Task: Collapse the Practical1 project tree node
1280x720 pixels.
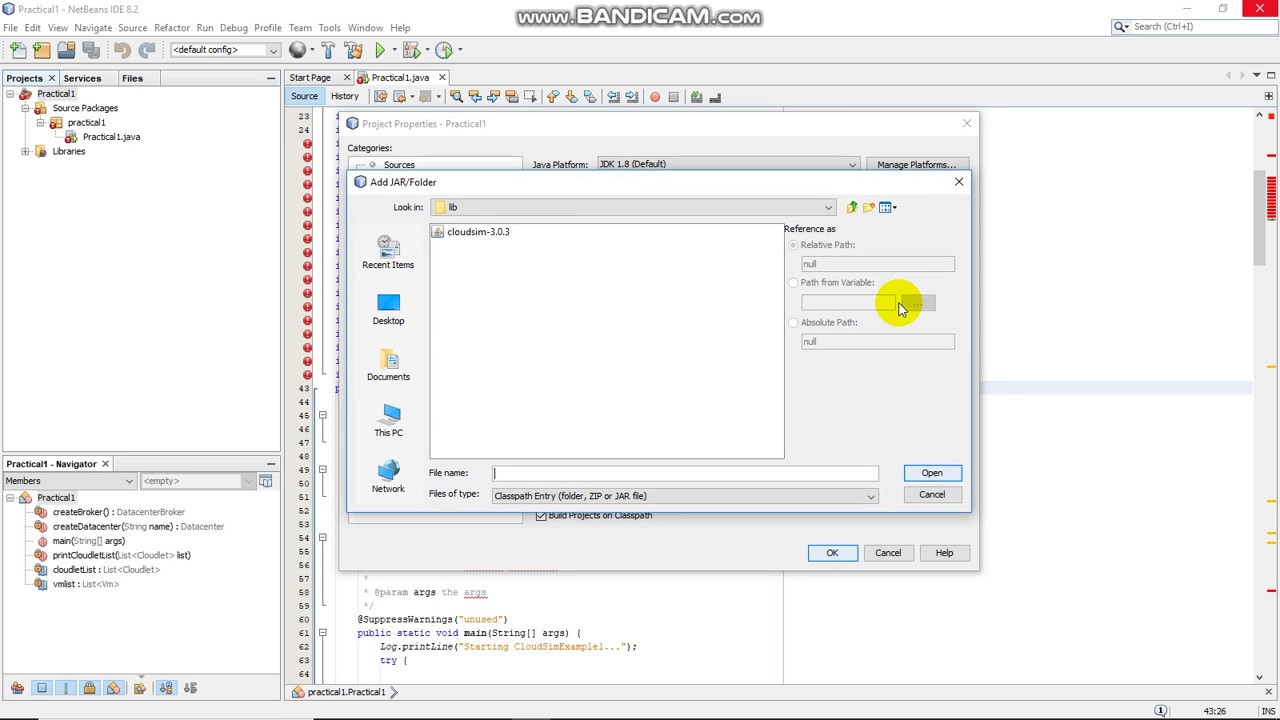Action: (x=10, y=94)
